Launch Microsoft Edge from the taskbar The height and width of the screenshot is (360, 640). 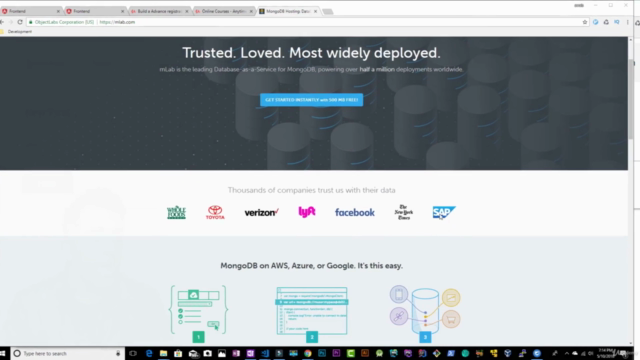point(149,353)
